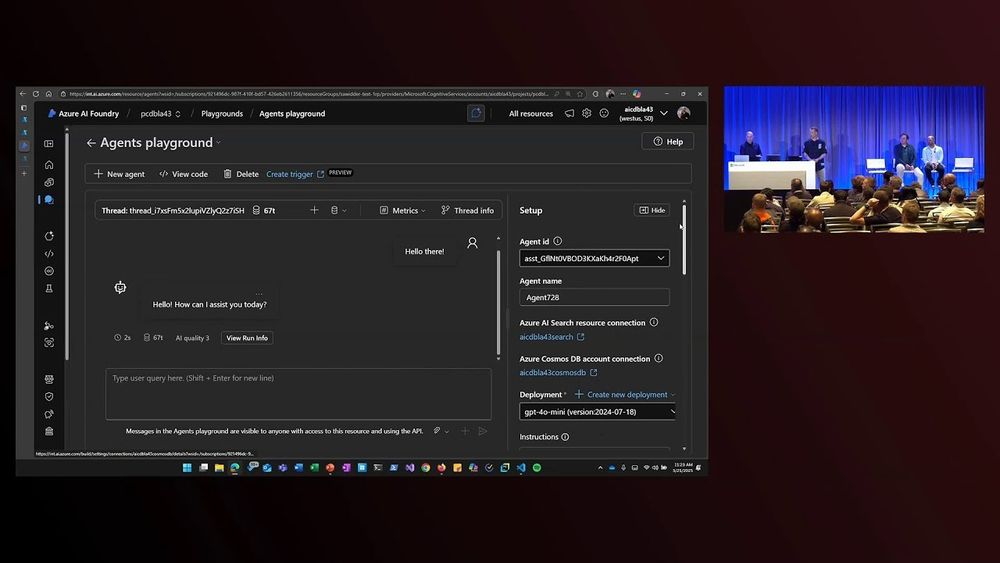Refresh the browser page
This screenshot has width=1000, height=563.
(x=36, y=94)
